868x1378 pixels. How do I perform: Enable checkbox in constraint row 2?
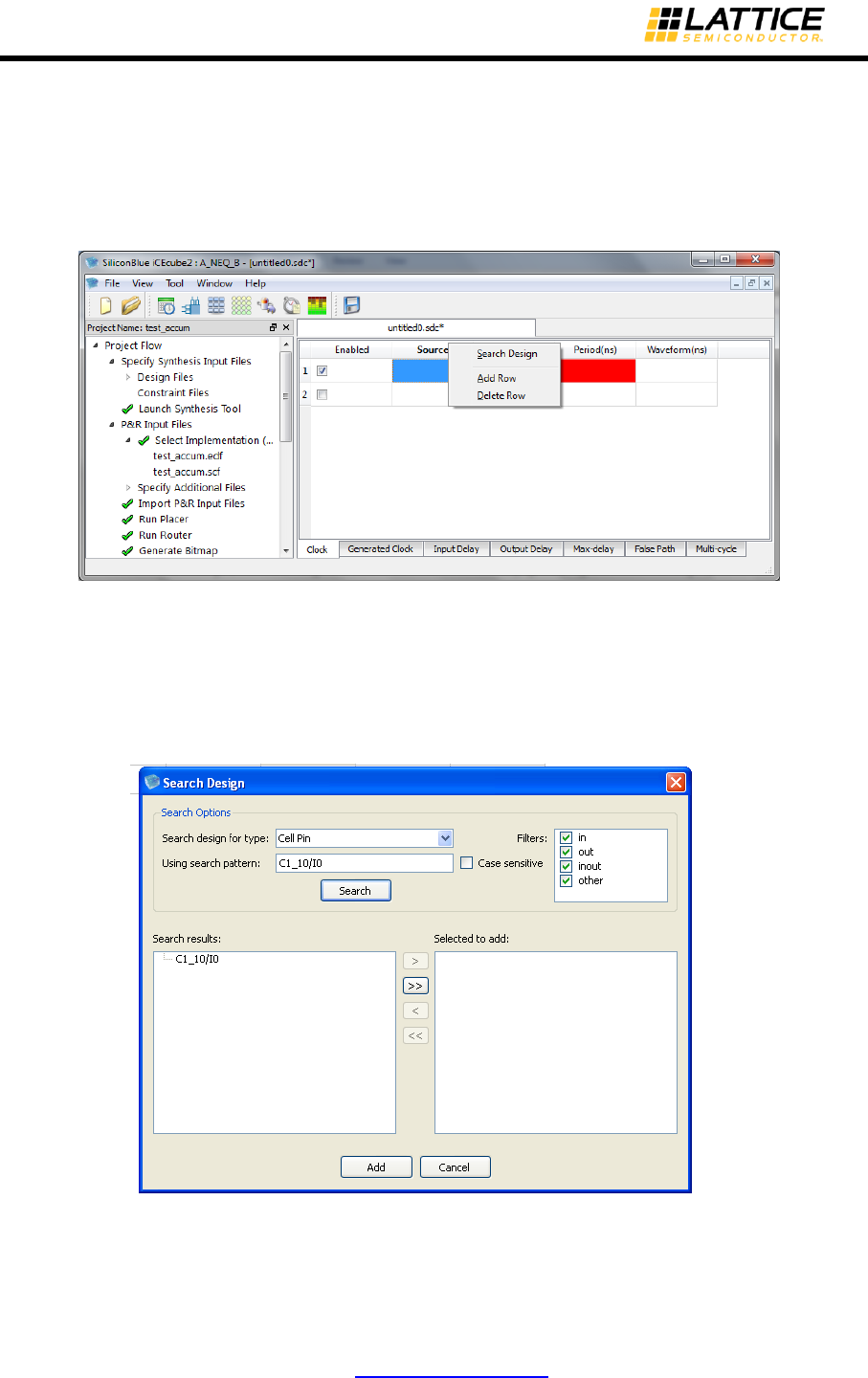coord(322,394)
